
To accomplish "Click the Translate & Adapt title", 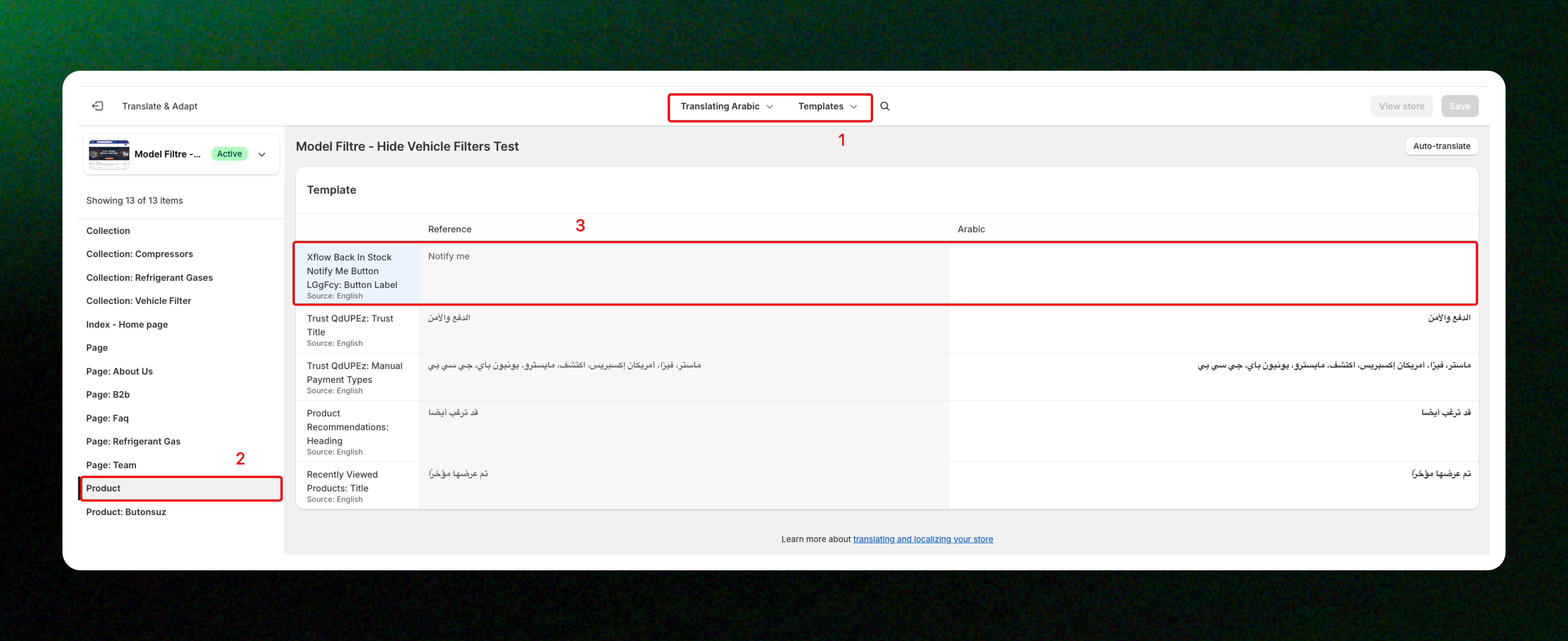I will point(159,106).
